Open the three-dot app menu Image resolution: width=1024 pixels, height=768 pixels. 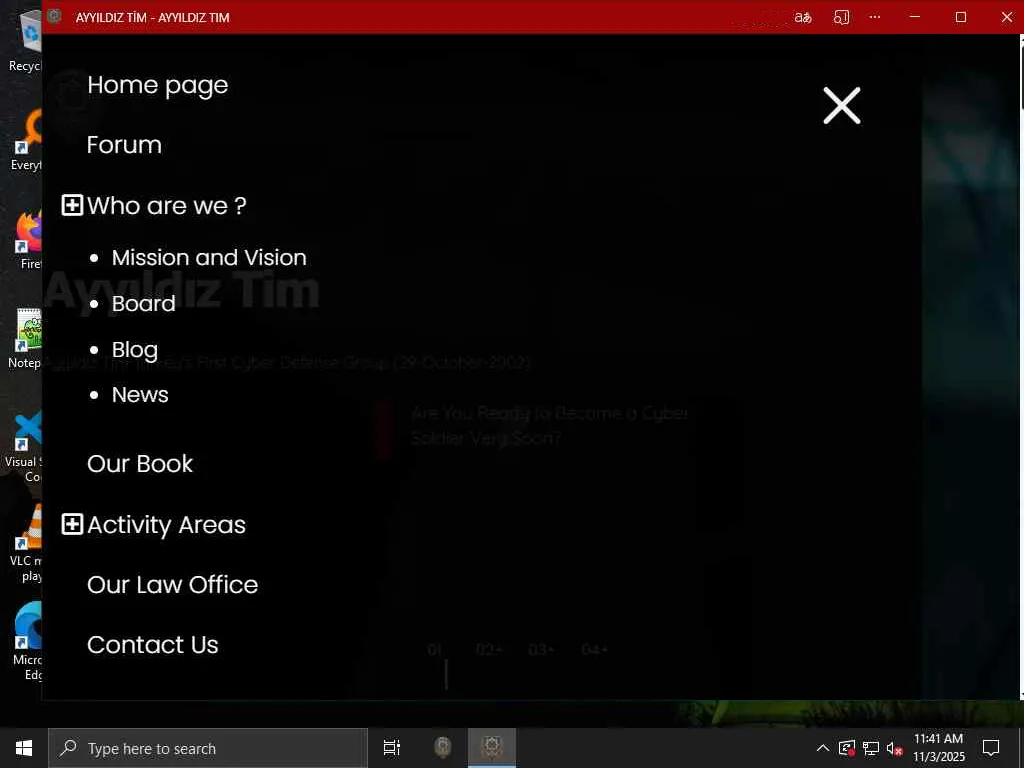875,17
